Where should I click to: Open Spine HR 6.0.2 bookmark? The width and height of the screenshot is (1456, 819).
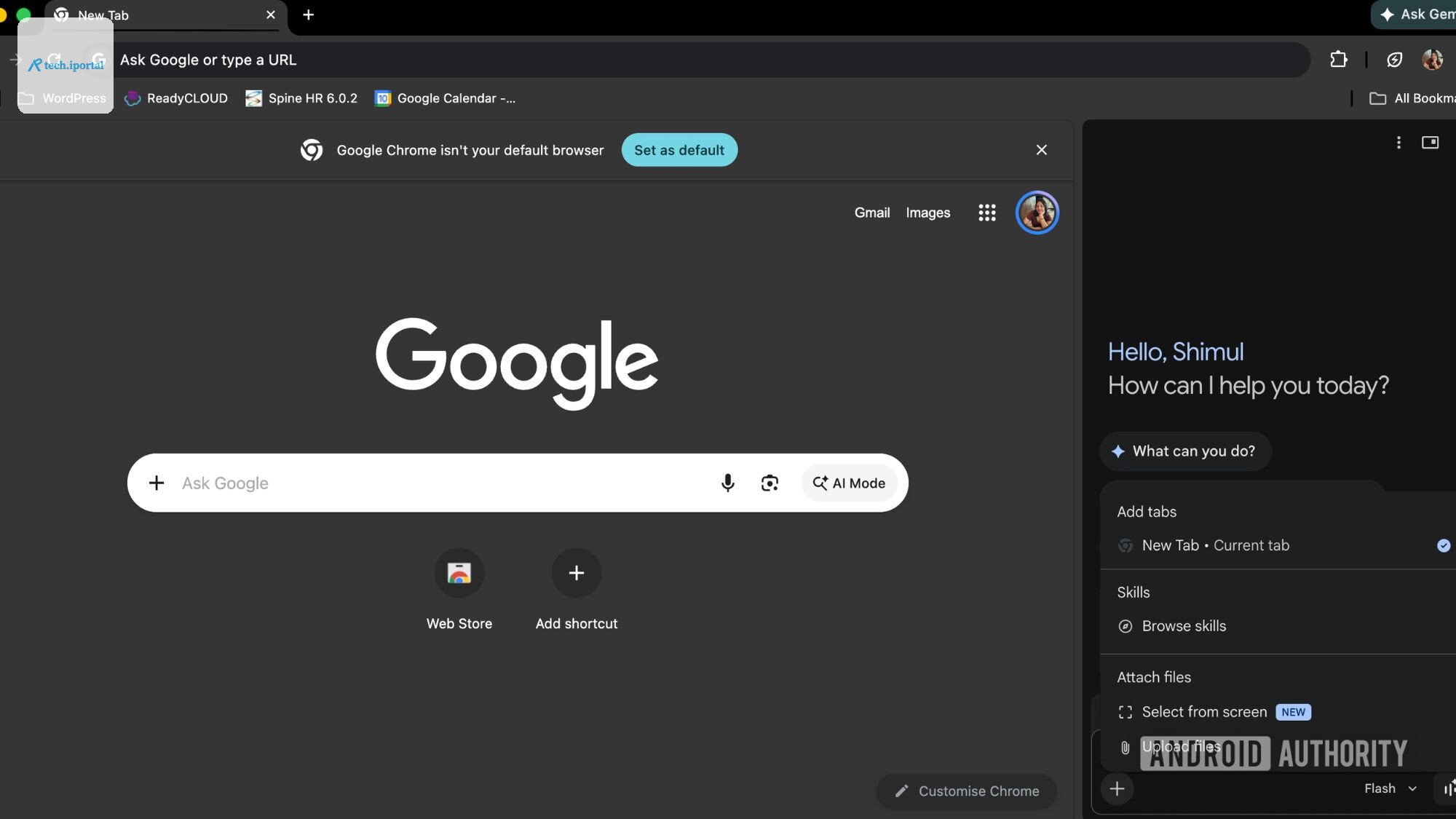[x=301, y=98]
